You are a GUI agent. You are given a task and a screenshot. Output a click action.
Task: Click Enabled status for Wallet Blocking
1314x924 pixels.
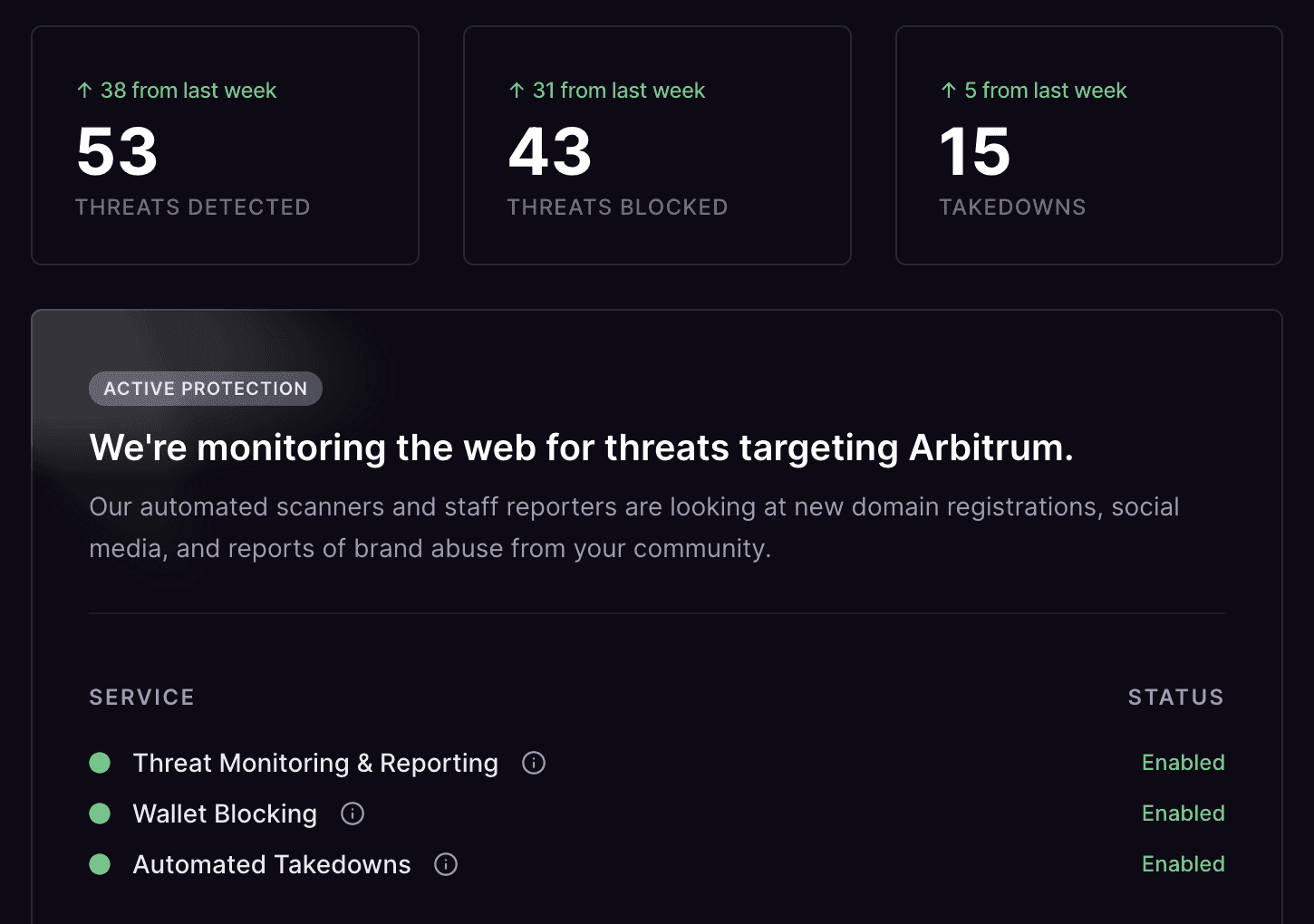(1183, 813)
